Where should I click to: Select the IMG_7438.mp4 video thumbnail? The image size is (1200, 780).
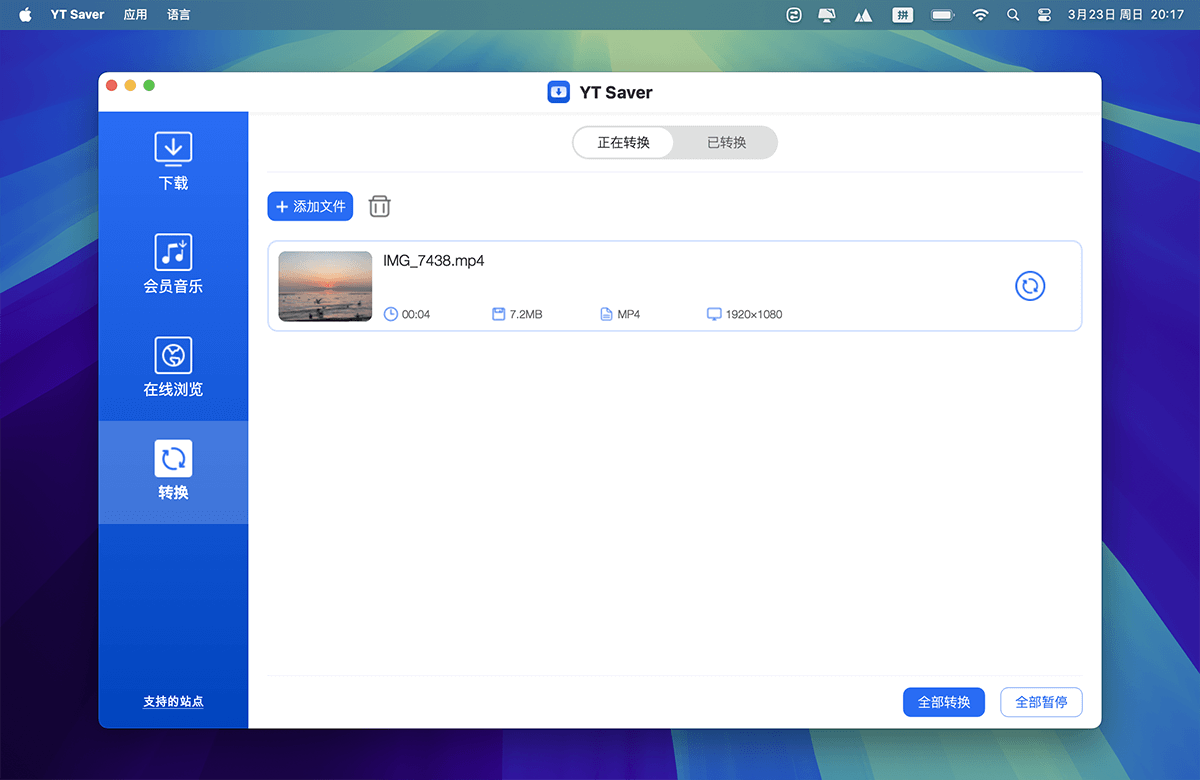pos(325,286)
